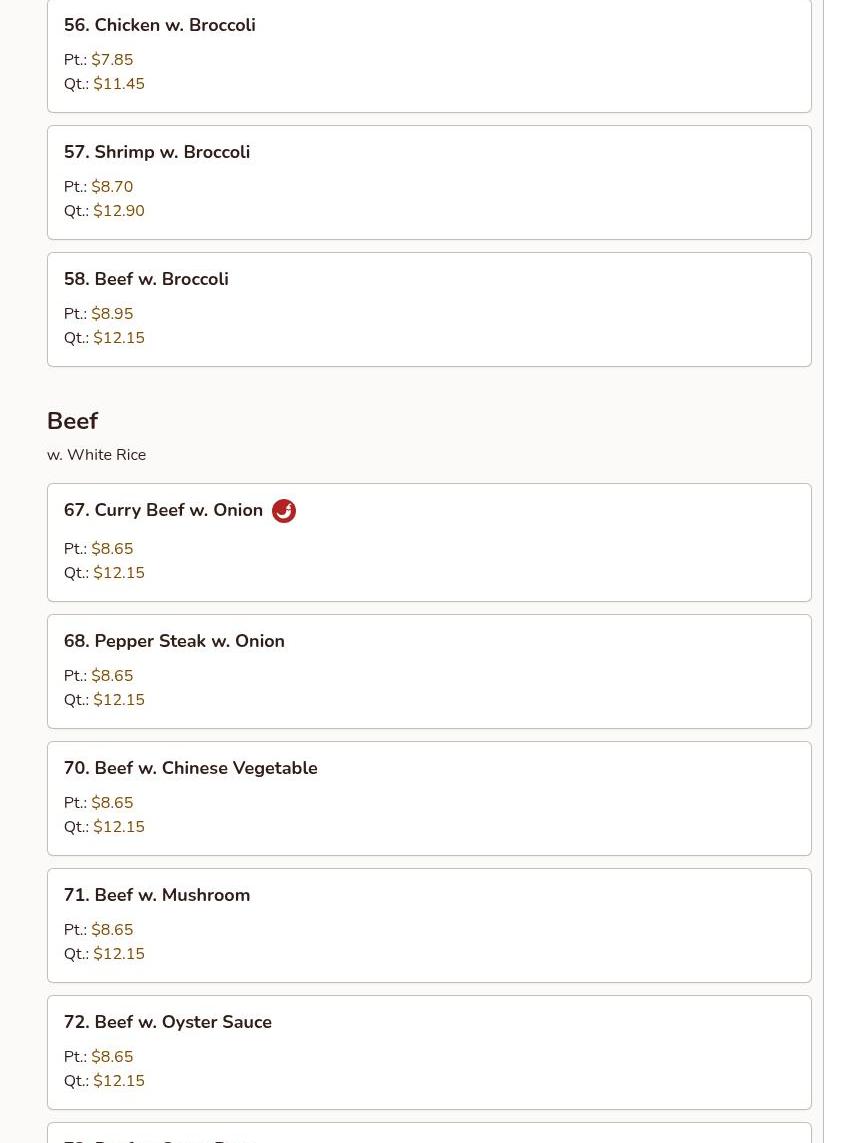Click quart price under Beef w. Oyster Sauce
Screen dimensions: 844x1143
pyautogui.click(x=119, y=1080)
